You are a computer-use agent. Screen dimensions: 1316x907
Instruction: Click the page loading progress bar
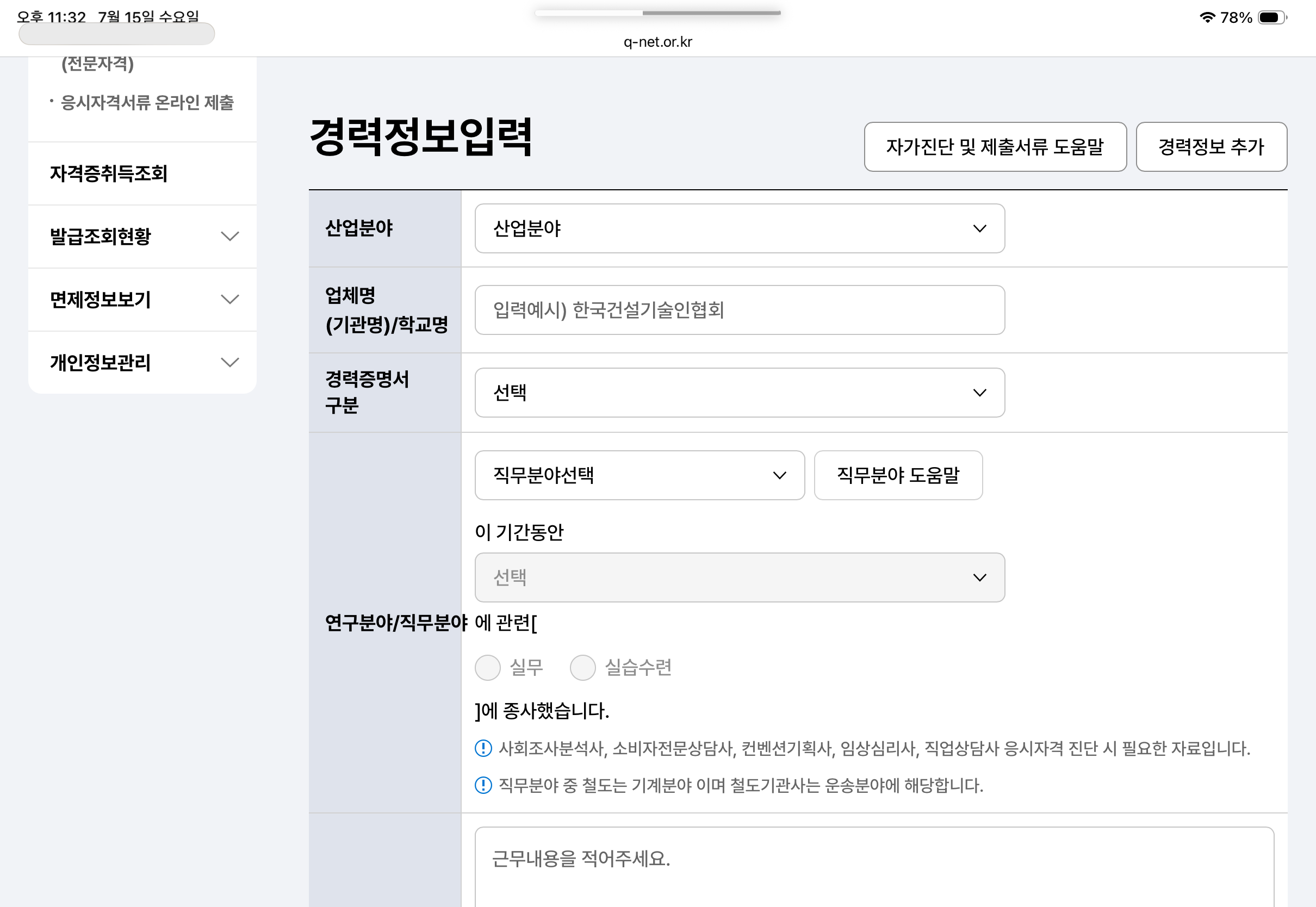[x=657, y=13]
